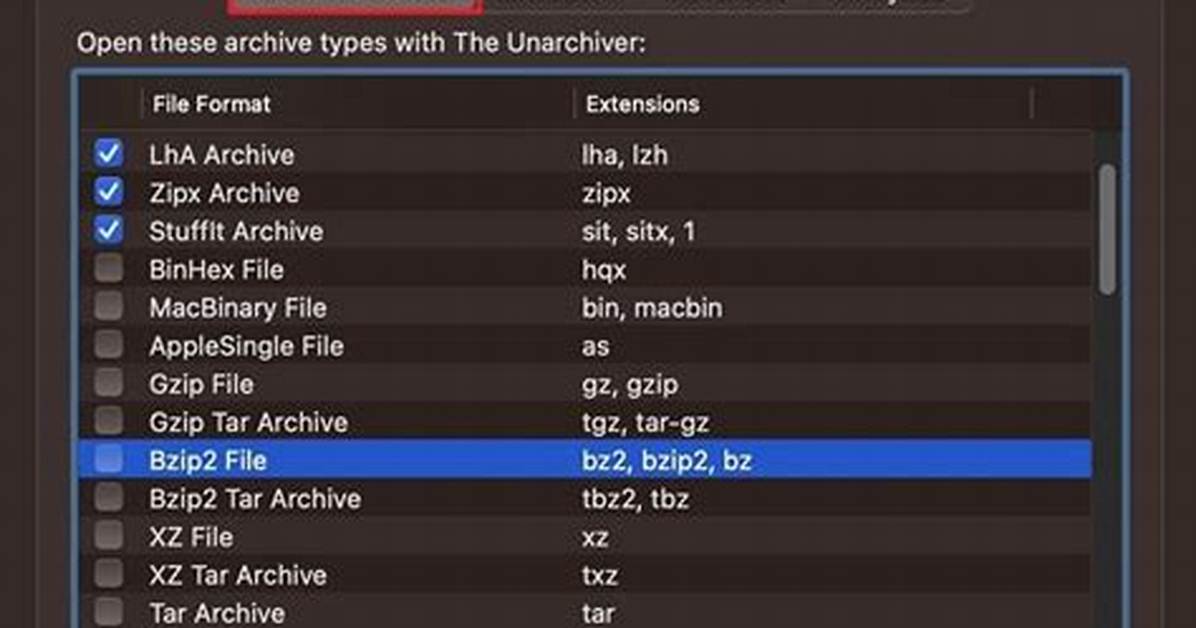Select the XZ File row text
This screenshot has height=628, width=1196.
tap(191, 536)
